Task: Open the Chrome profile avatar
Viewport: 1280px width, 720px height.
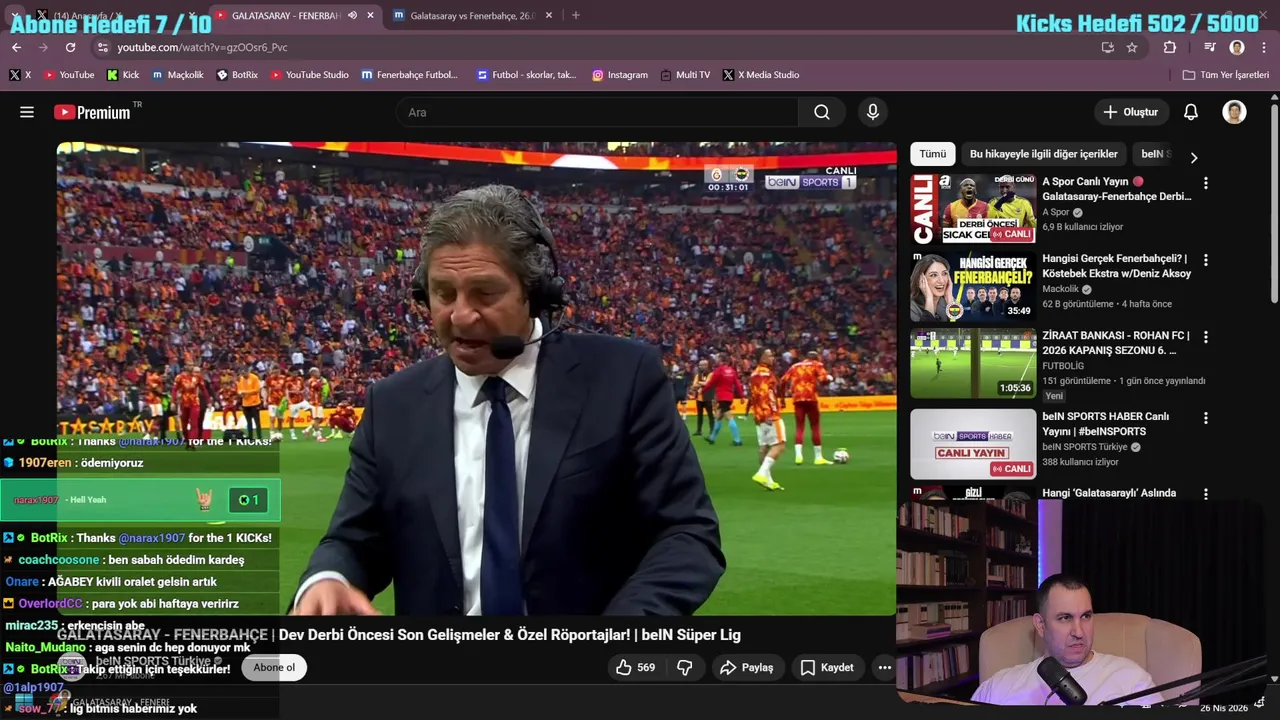Action: [x=1237, y=47]
